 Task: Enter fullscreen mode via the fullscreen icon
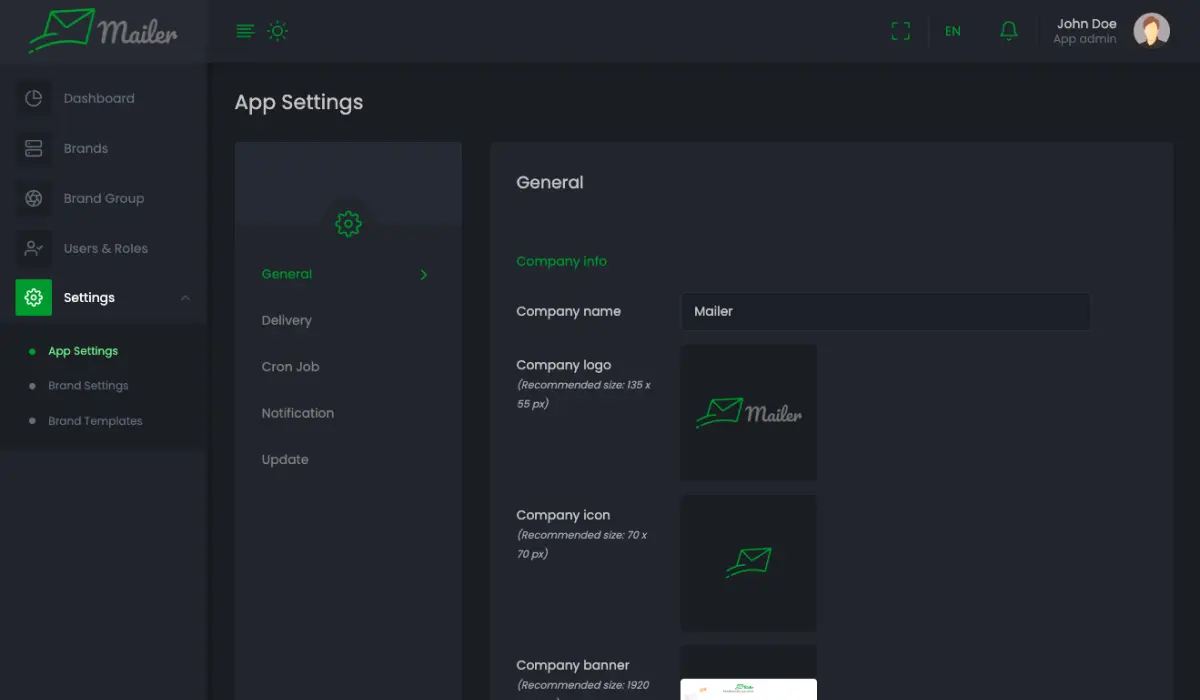(x=900, y=31)
